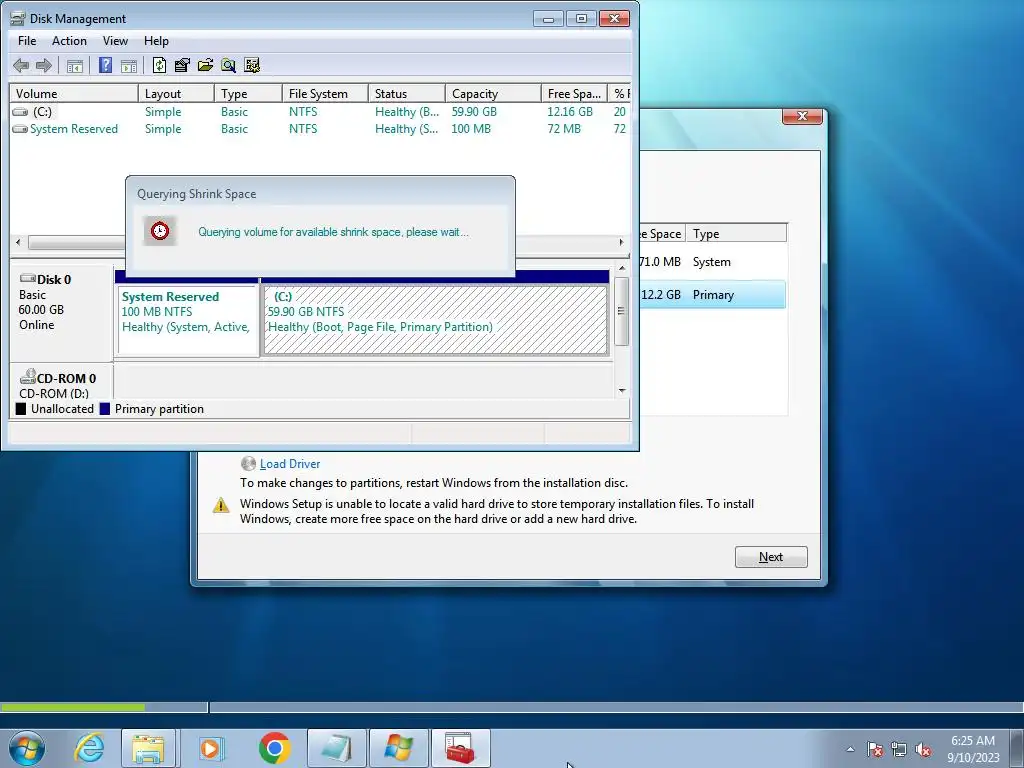The width and height of the screenshot is (1024, 768).
Task: Launch Internet Explorer from taskbar
Action: [89, 748]
